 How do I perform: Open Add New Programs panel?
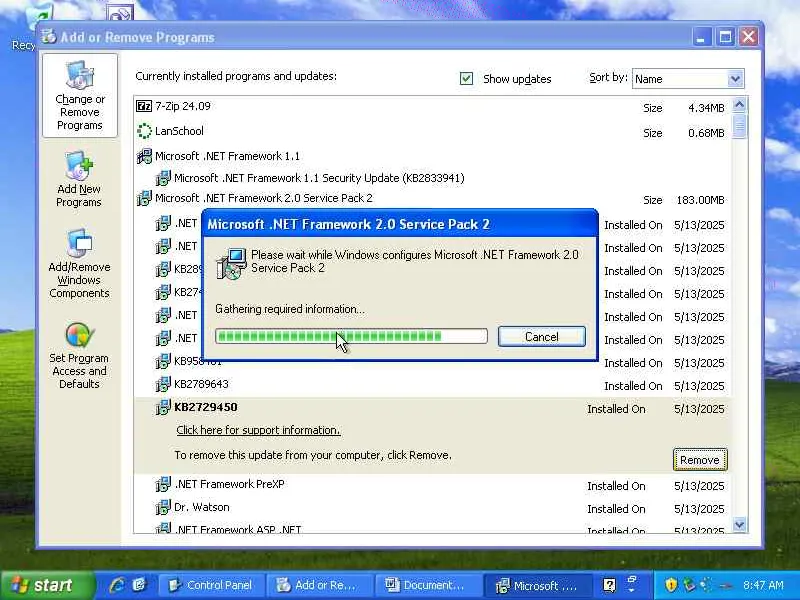tap(79, 180)
